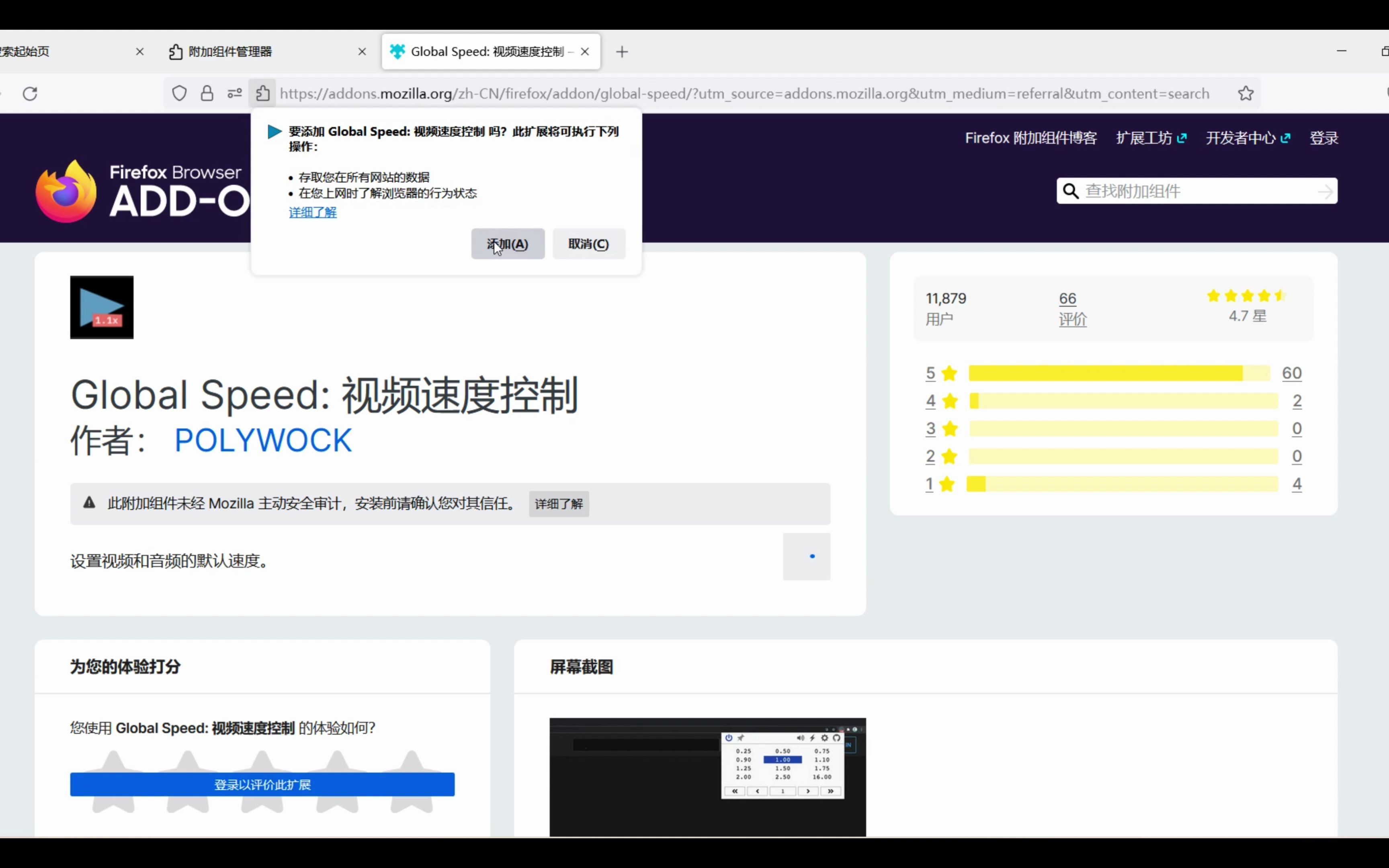
Task: Open the 60 five-star reviews count
Action: [x=1291, y=373]
